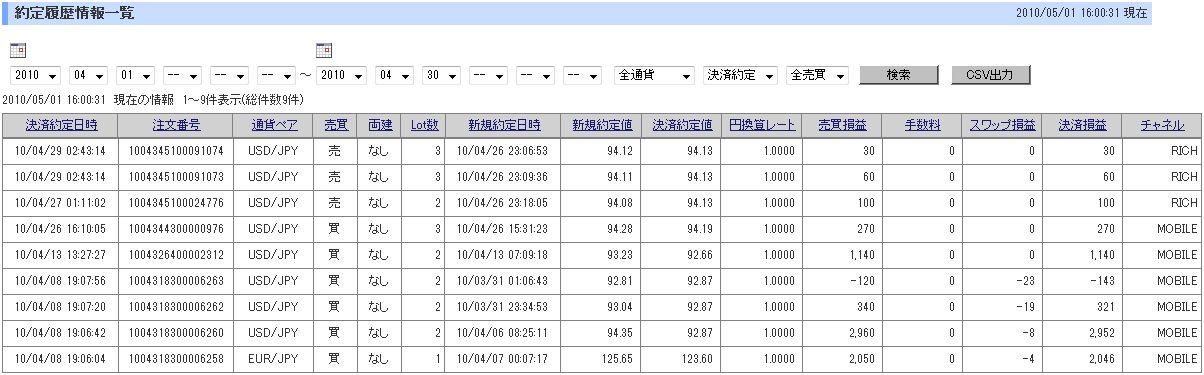Sort by 決済損益 column header
Viewport: 1204px width, 375px height.
coord(1082,125)
